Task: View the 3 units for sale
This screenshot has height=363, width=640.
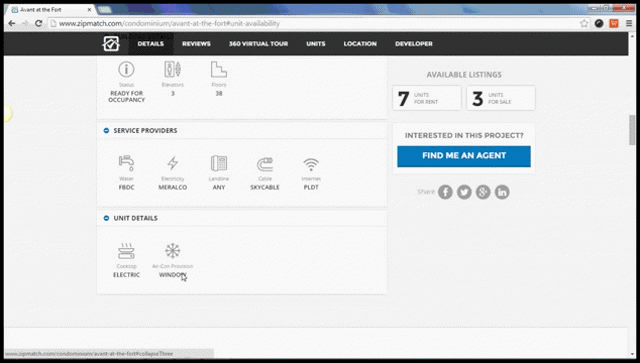Action: point(501,98)
